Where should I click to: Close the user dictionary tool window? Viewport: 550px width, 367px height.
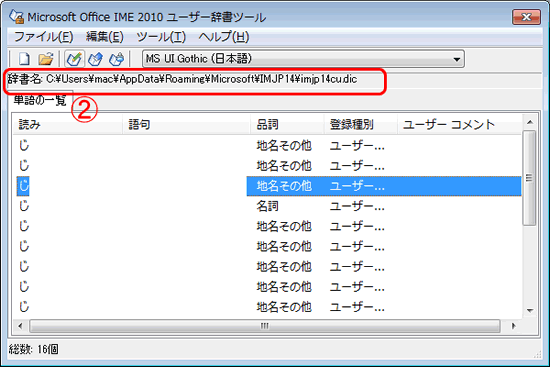pos(526,17)
